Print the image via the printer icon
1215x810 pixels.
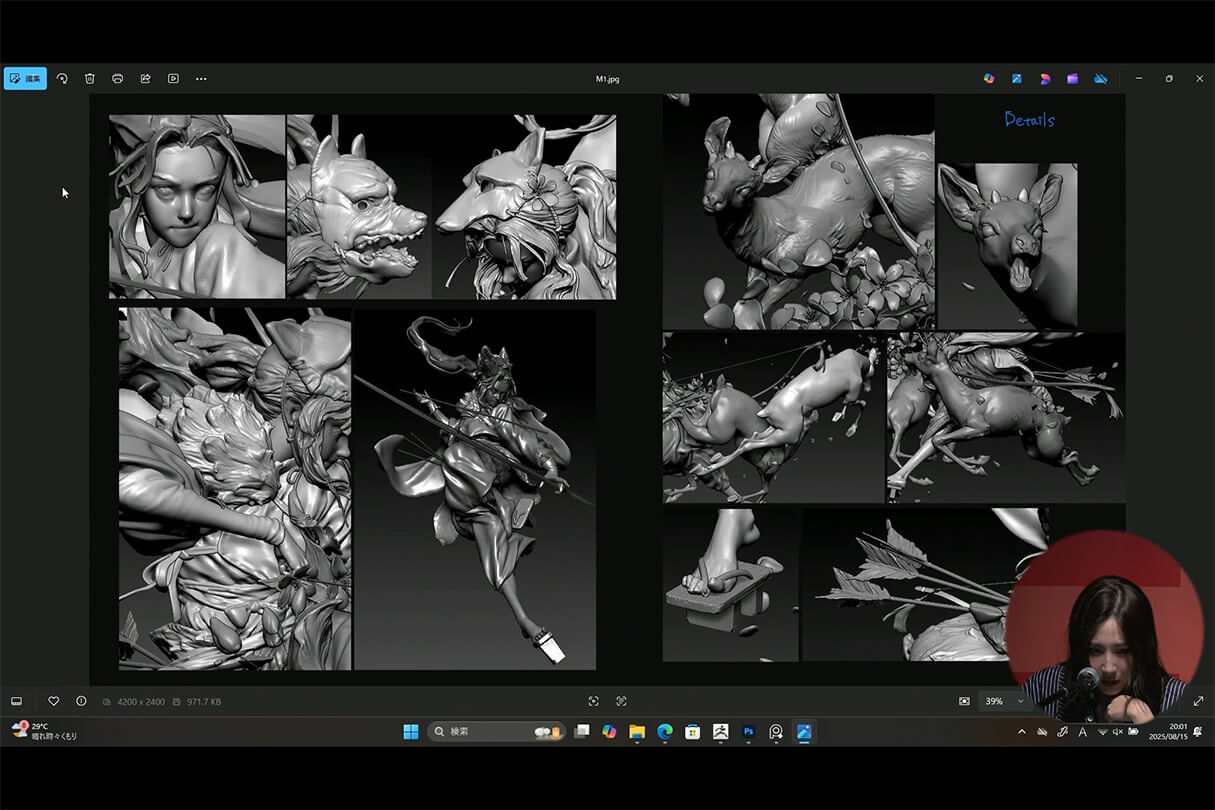pos(117,78)
